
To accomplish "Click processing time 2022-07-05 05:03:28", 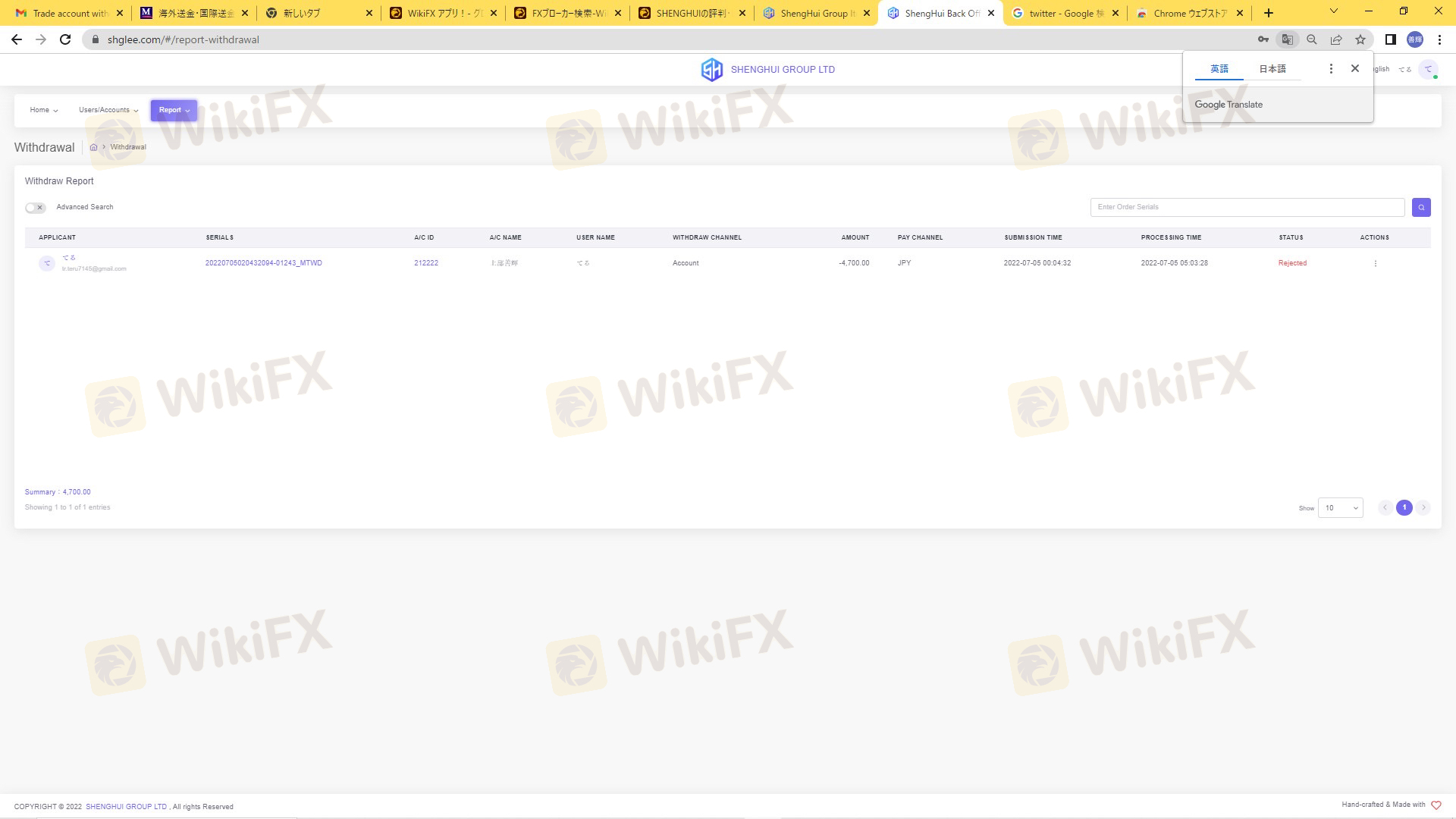I will (x=1175, y=263).
